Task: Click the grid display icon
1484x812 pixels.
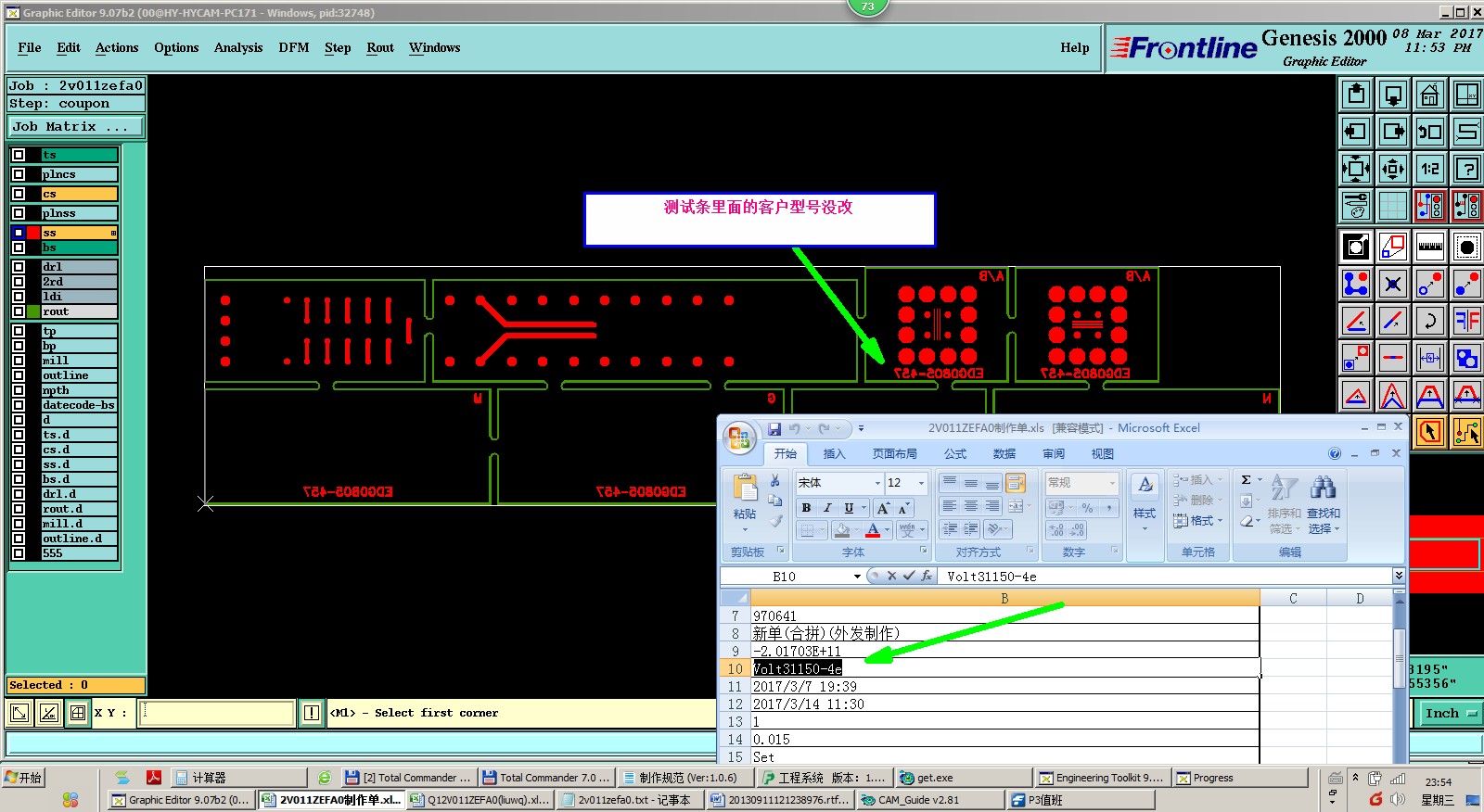Action: 1393,206
